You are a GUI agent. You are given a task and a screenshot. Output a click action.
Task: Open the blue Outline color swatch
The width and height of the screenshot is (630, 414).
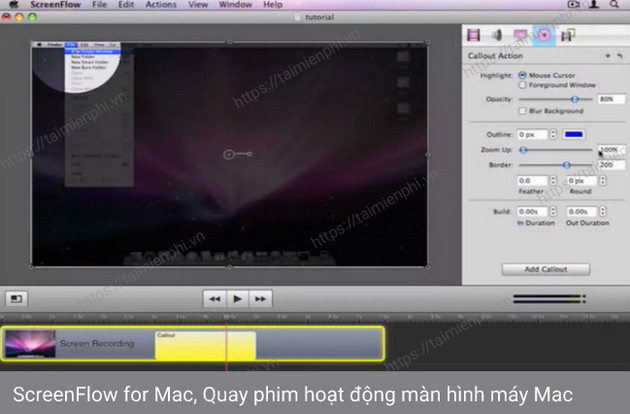coord(574,134)
